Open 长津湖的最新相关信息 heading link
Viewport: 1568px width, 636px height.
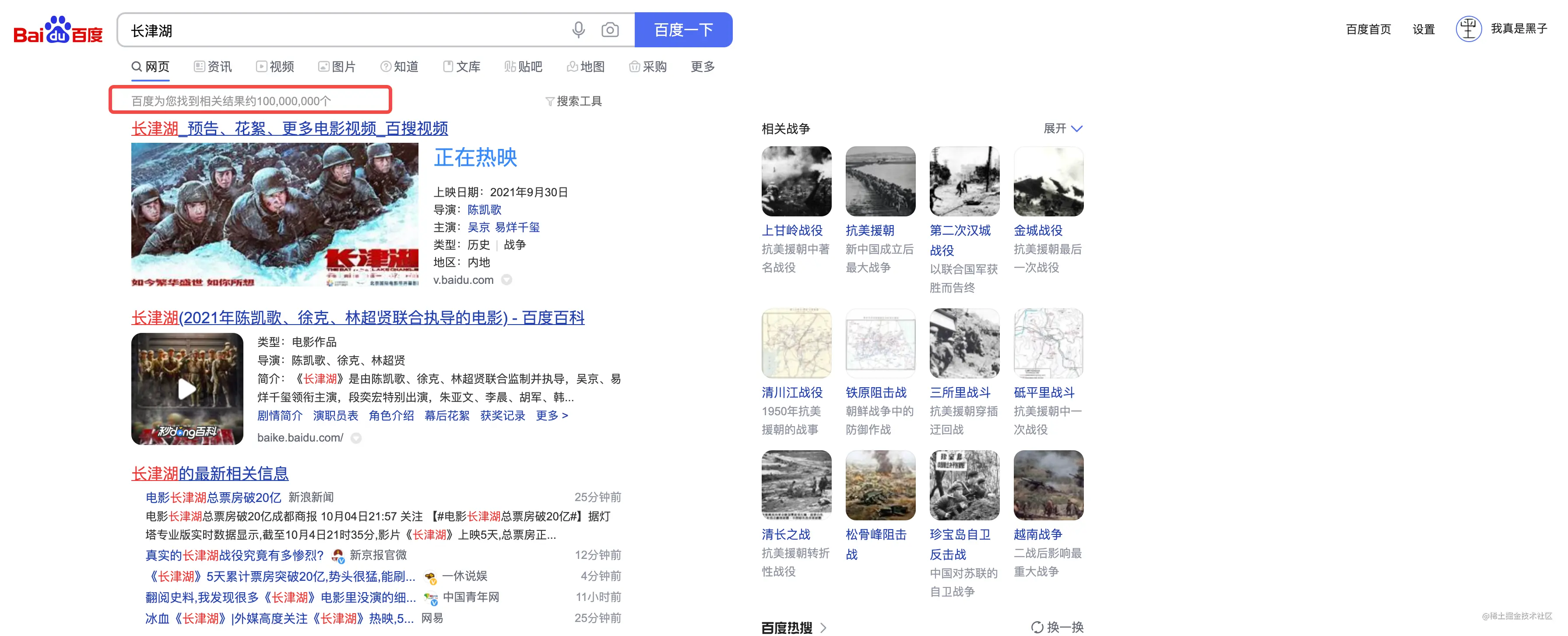pyautogui.click(x=210, y=473)
